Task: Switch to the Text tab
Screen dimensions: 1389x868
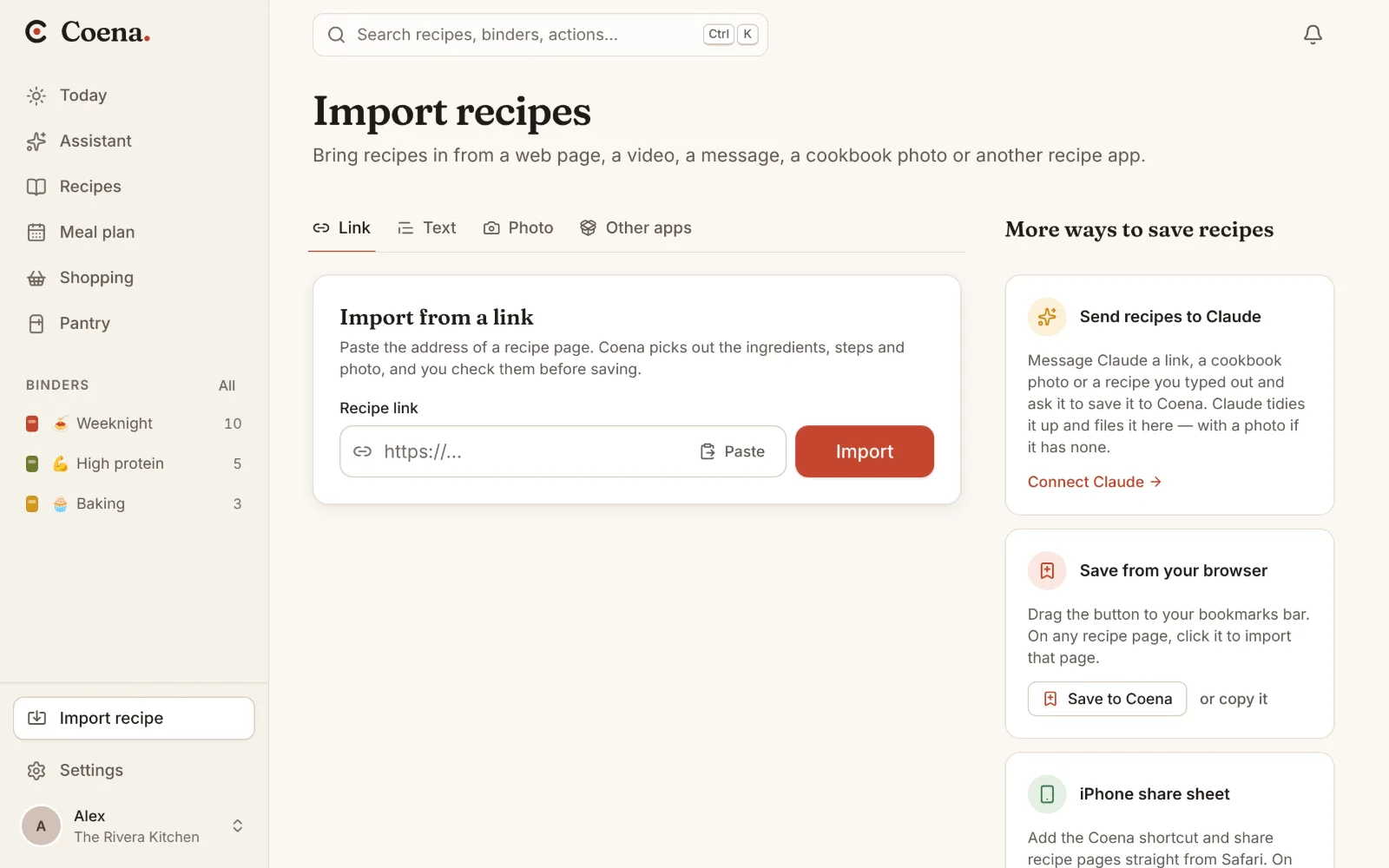Action: (x=426, y=227)
